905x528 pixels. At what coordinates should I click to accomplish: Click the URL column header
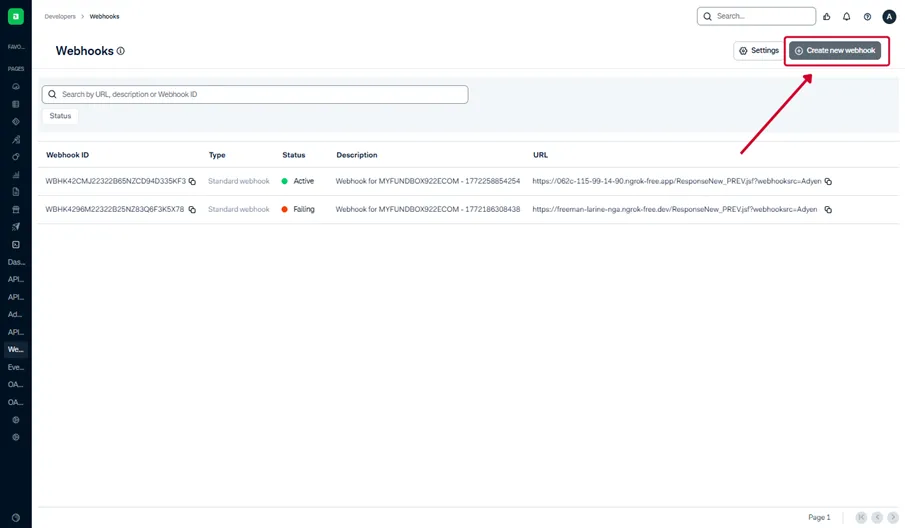click(540, 155)
